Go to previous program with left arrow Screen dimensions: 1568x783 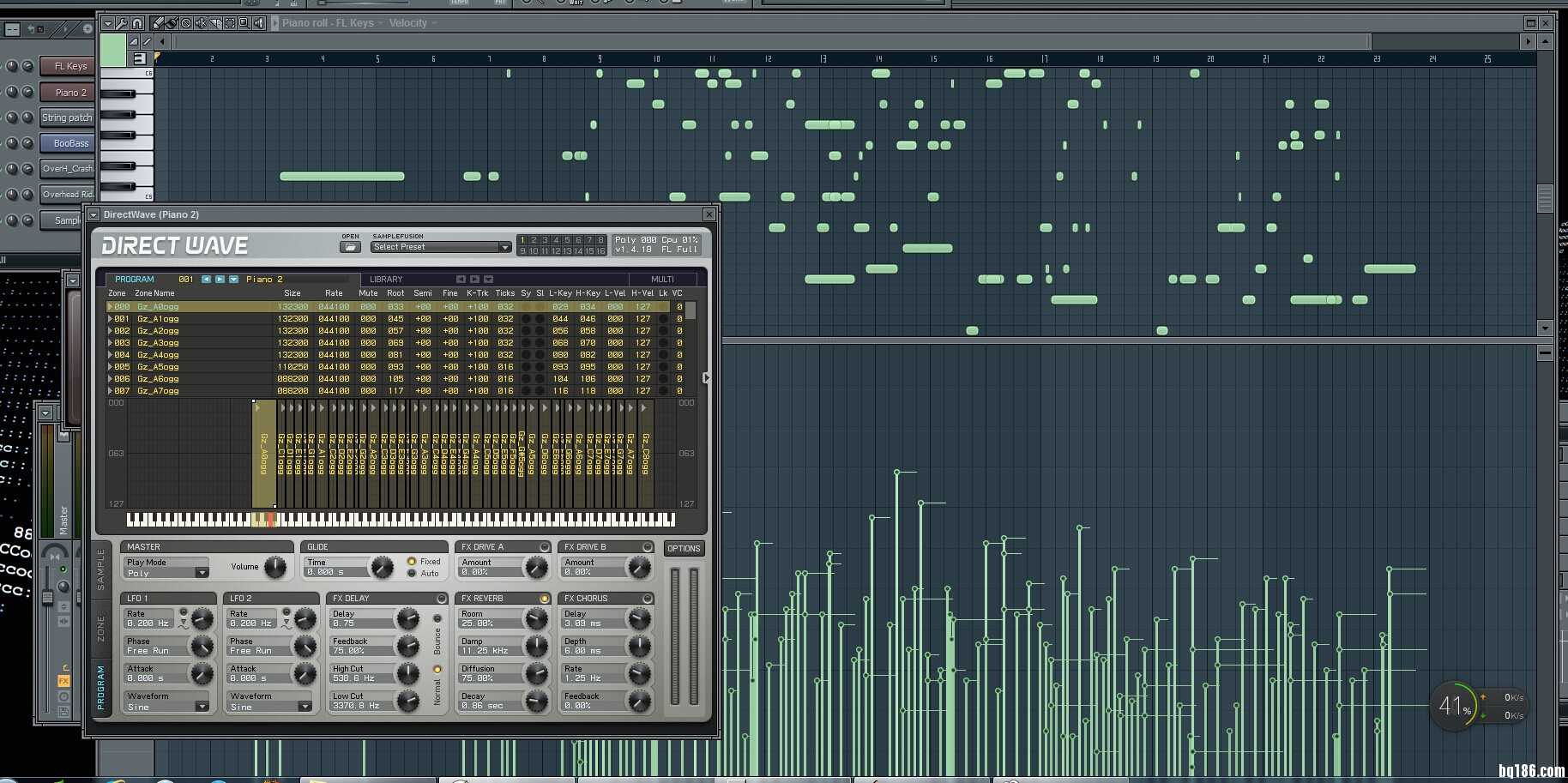click(206, 280)
